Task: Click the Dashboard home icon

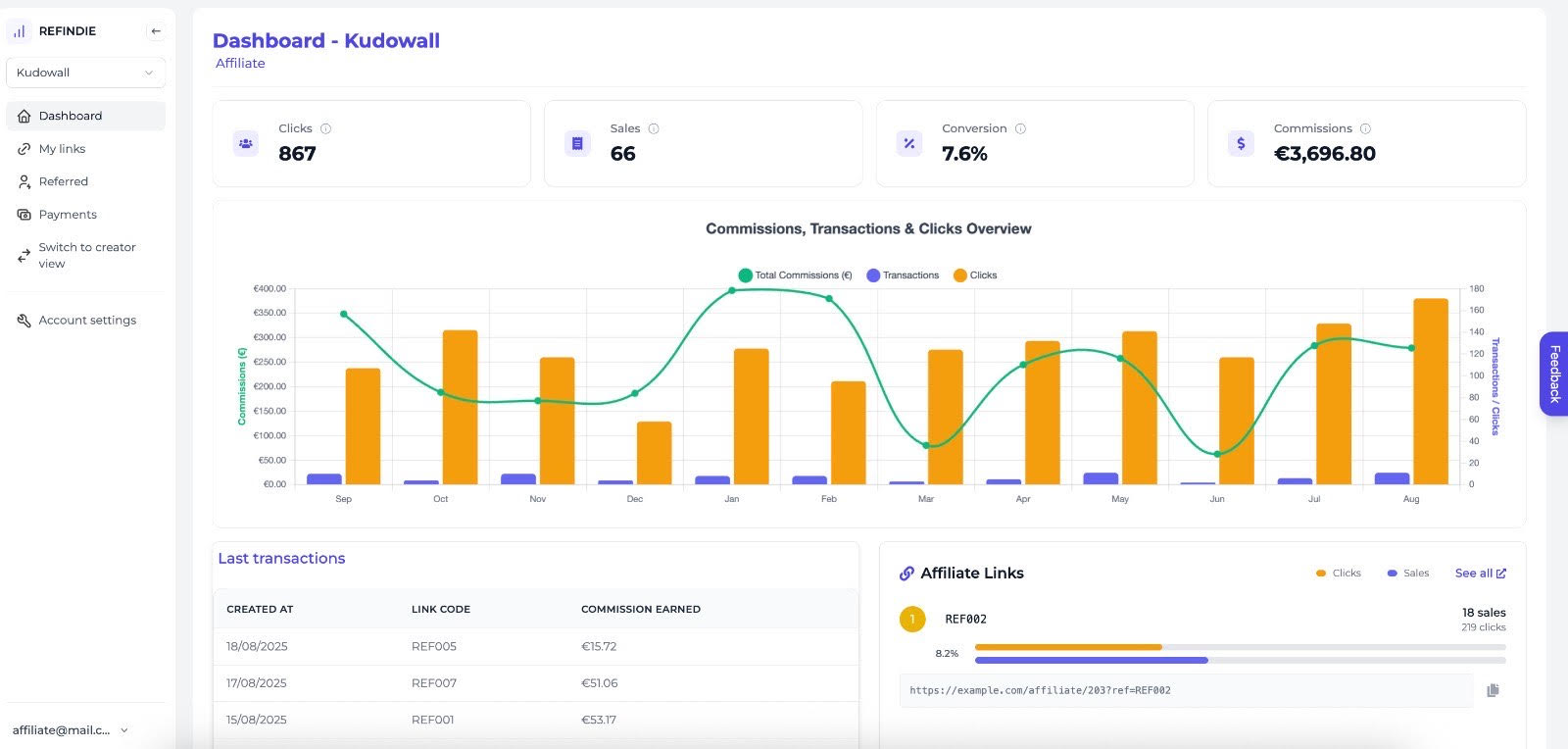Action: tap(24, 116)
